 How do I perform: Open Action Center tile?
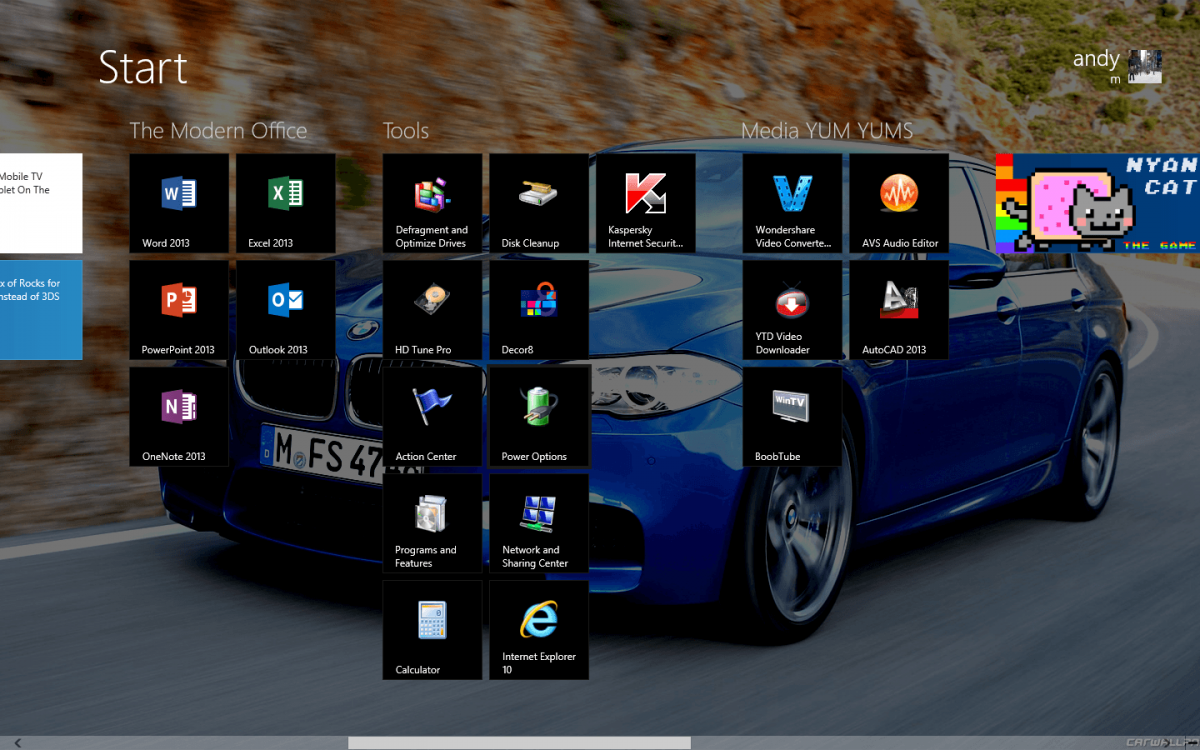[x=433, y=416]
